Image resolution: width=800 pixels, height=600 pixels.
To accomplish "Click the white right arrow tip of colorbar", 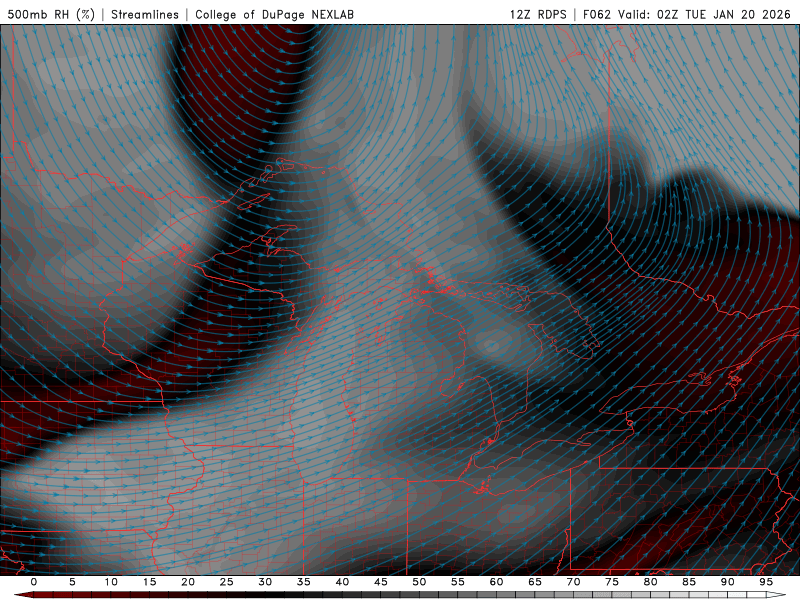I will (776, 595).
